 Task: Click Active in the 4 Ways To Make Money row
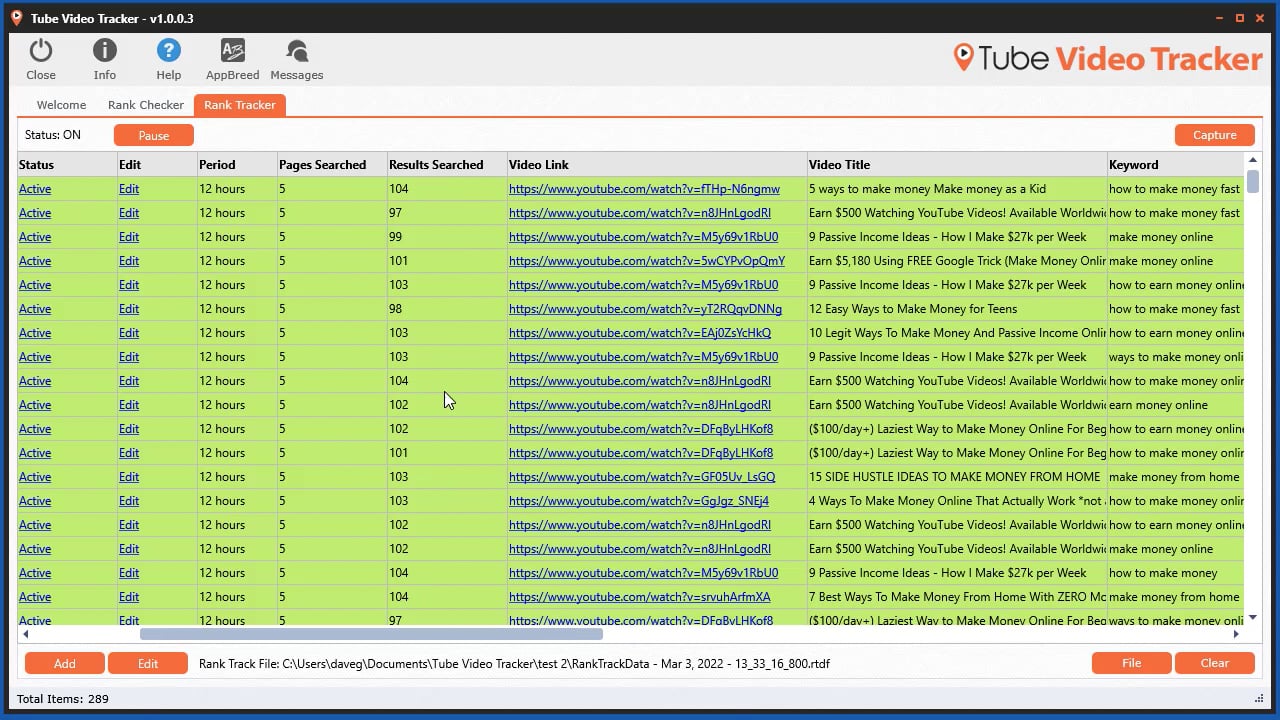pyautogui.click(x=35, y=501)
